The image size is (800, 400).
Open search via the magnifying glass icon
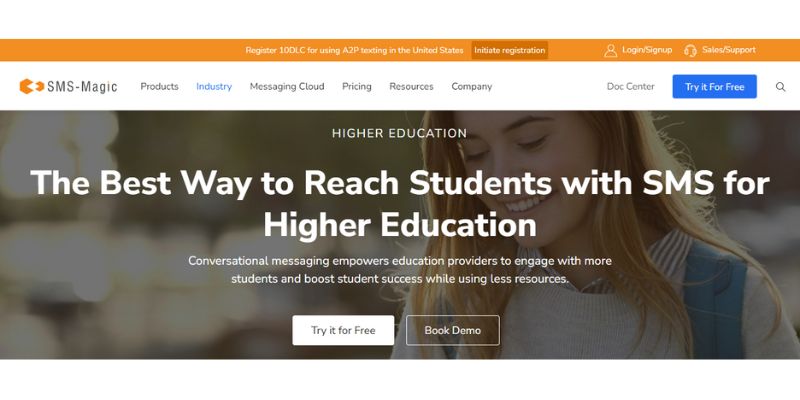click(x=780, y=87)
